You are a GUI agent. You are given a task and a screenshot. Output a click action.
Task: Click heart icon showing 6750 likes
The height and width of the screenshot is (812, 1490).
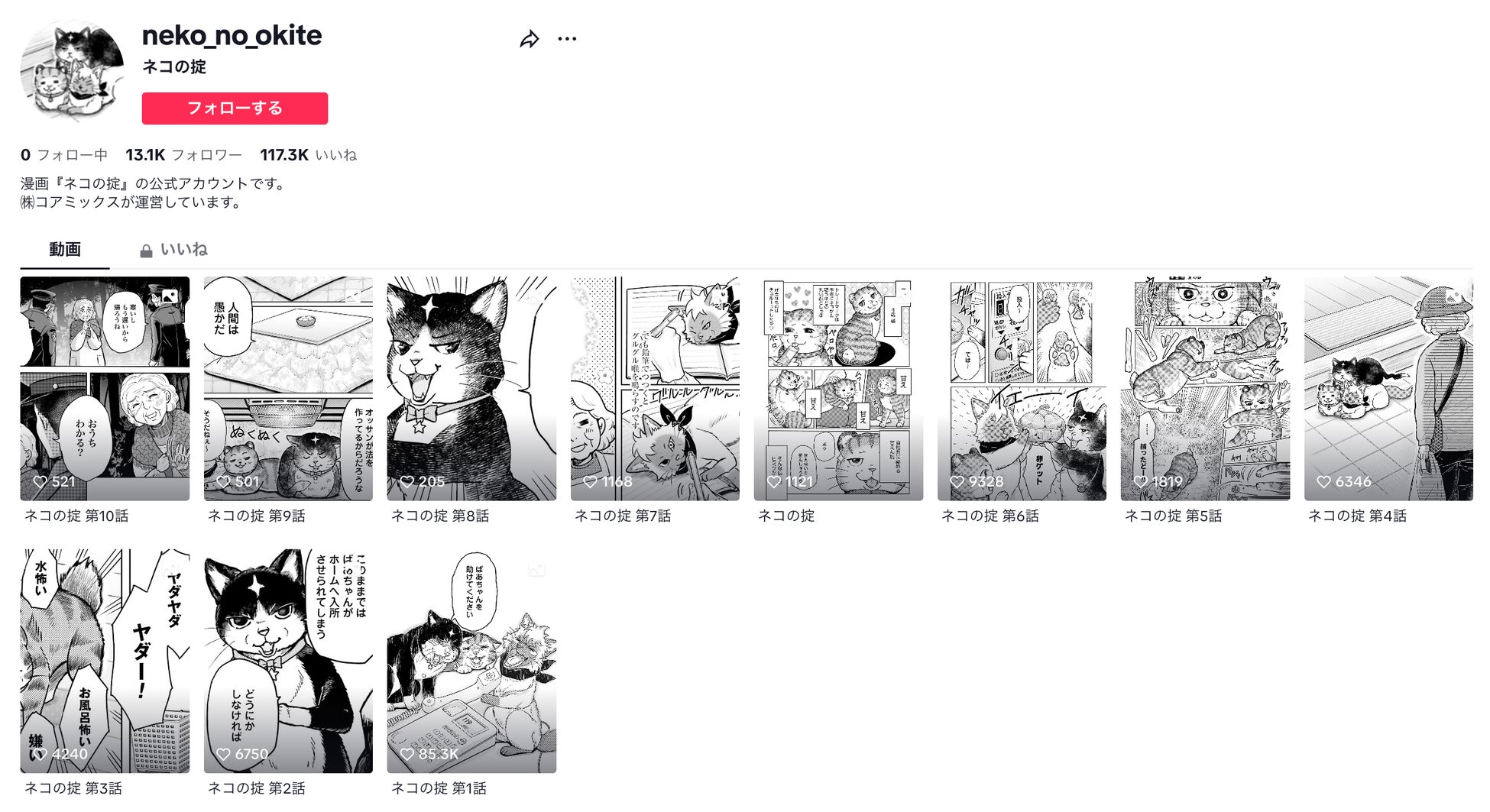(x=224, y=754)
